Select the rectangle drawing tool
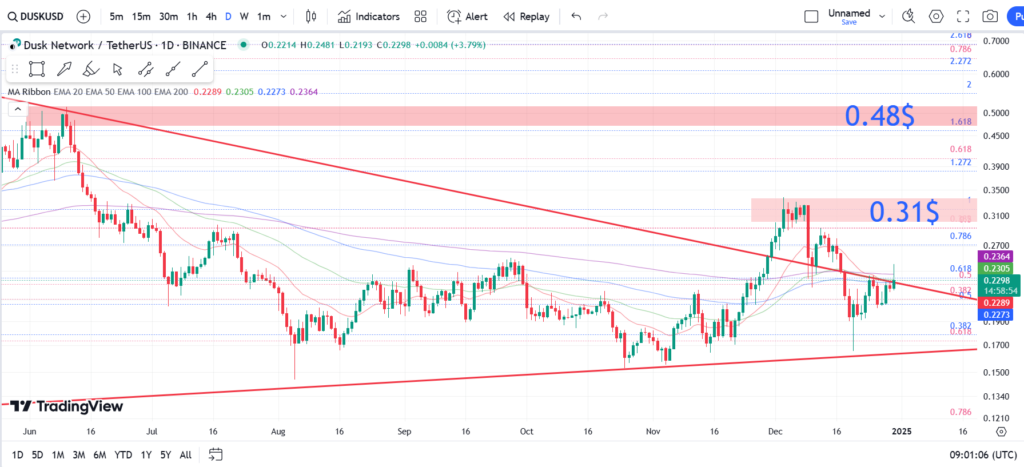 click(37, 69)
